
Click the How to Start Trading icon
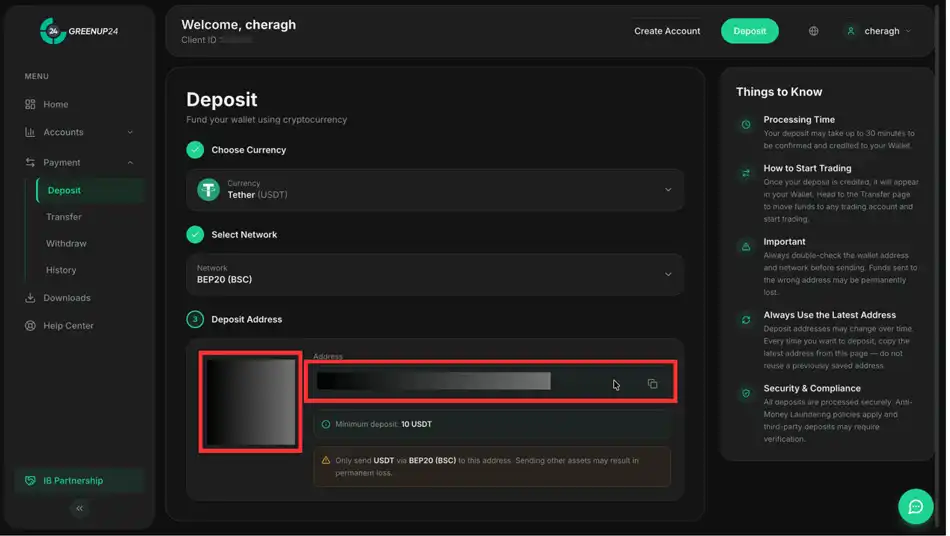746,173
